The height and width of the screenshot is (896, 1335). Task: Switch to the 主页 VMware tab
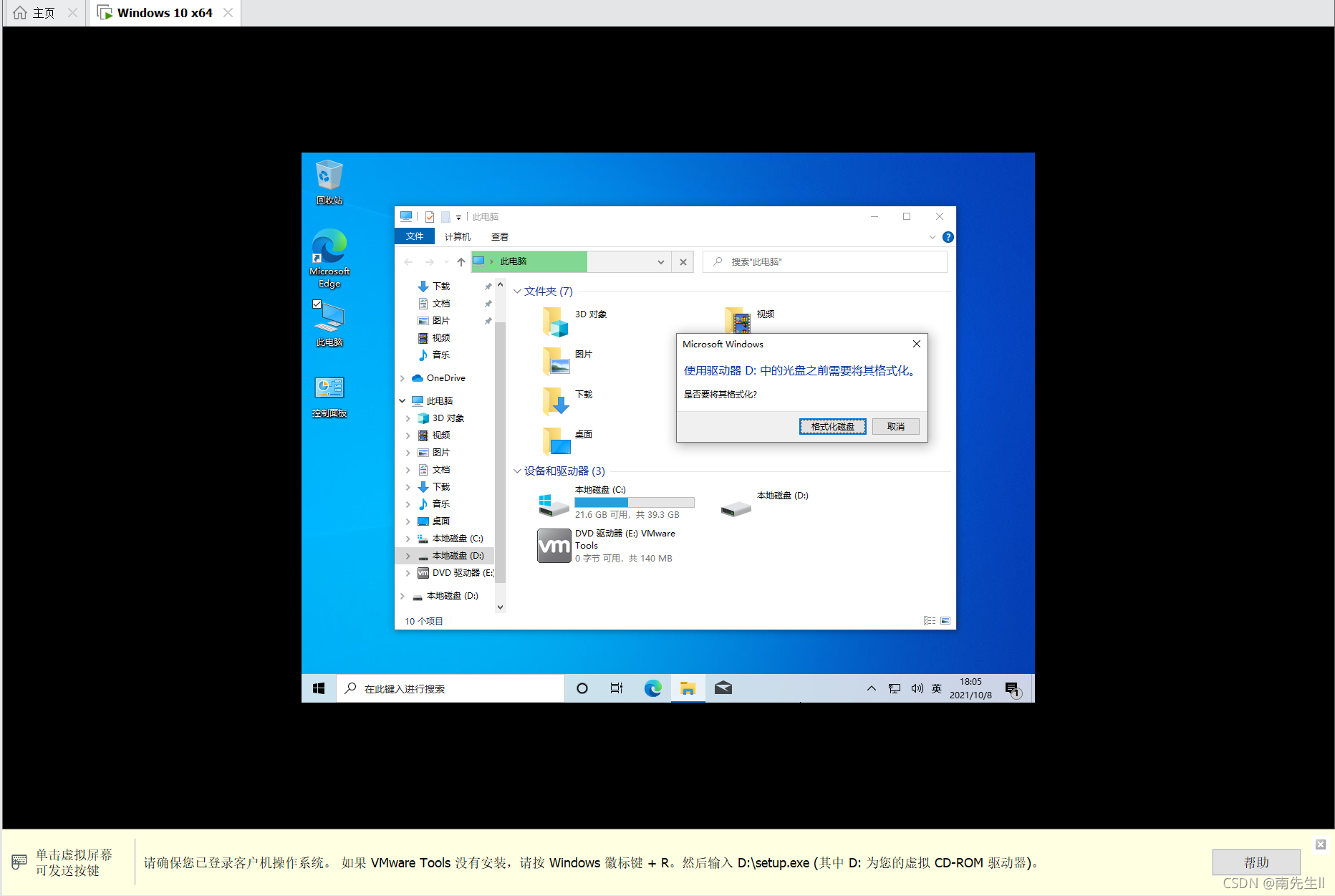(x=43, y=13)
